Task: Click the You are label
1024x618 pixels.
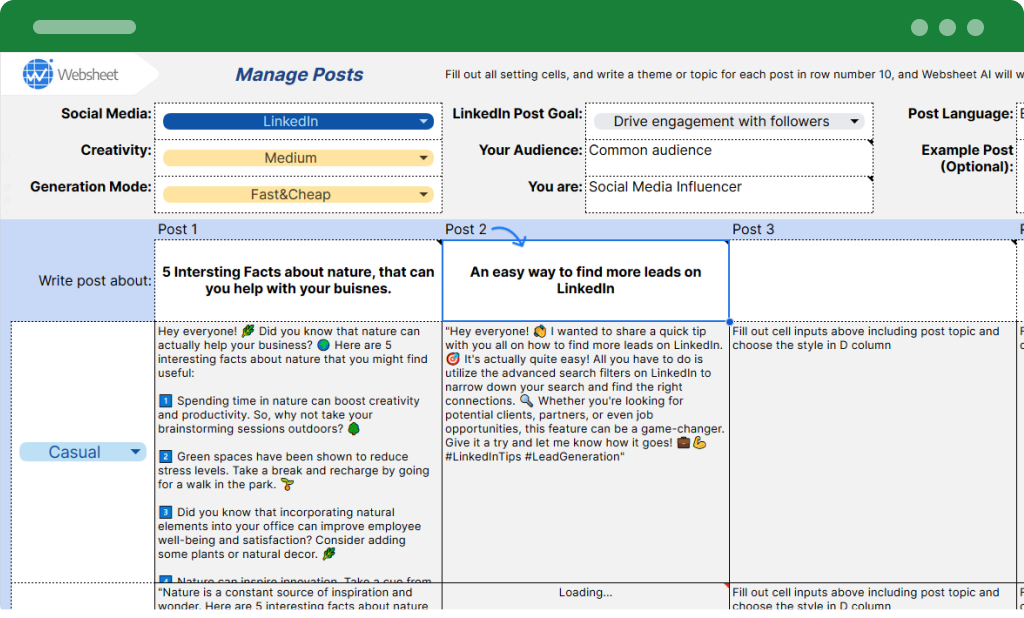Action: coord(555,187)
